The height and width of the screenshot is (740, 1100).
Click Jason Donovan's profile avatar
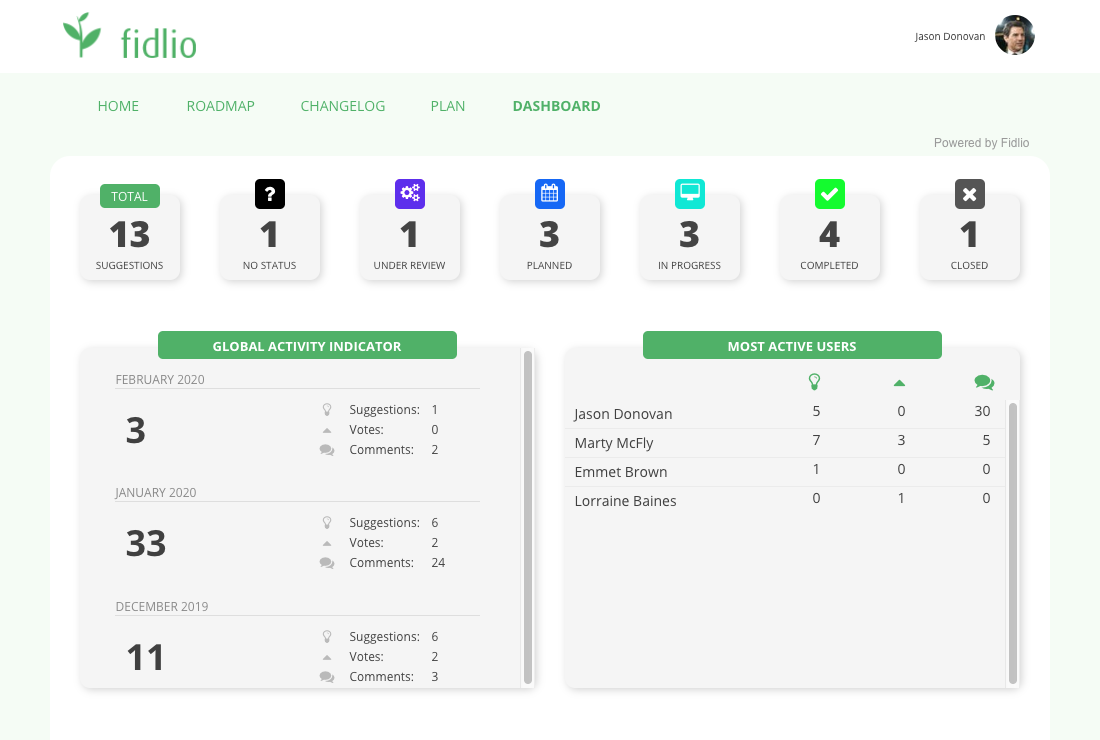[x=1014, y=36]
